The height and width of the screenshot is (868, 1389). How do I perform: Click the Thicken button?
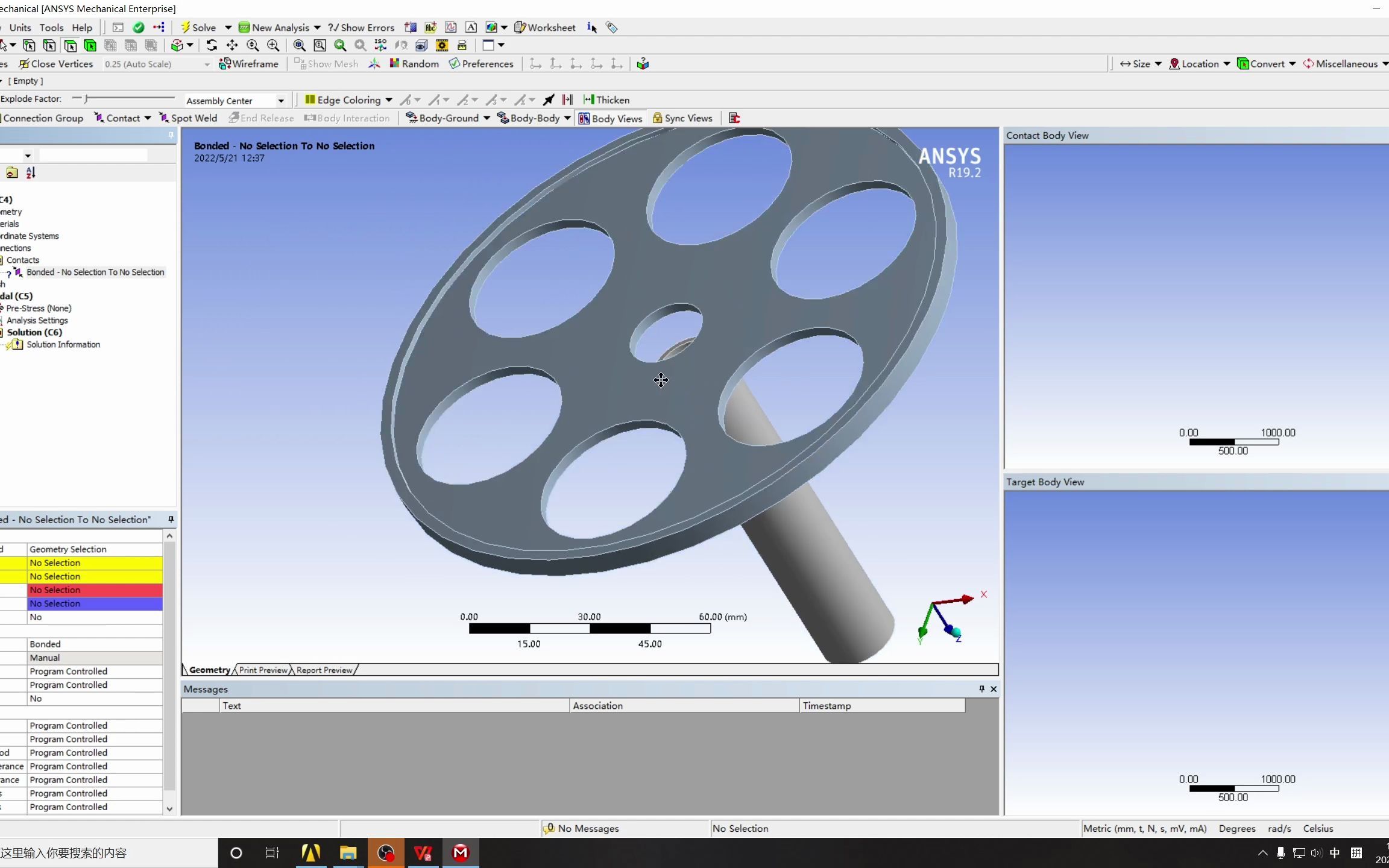pos(606,99)
